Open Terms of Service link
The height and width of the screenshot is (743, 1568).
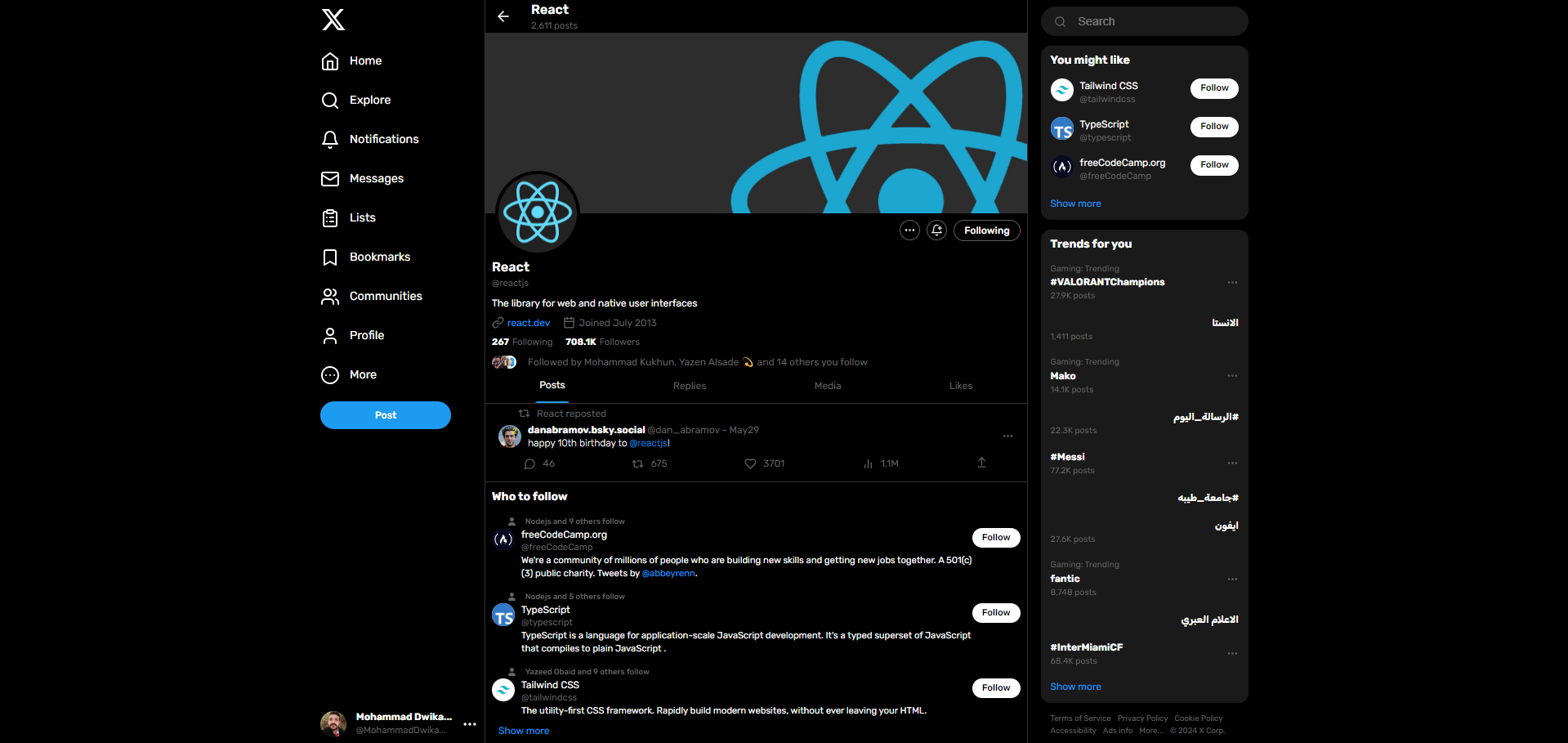(1080, 718)
